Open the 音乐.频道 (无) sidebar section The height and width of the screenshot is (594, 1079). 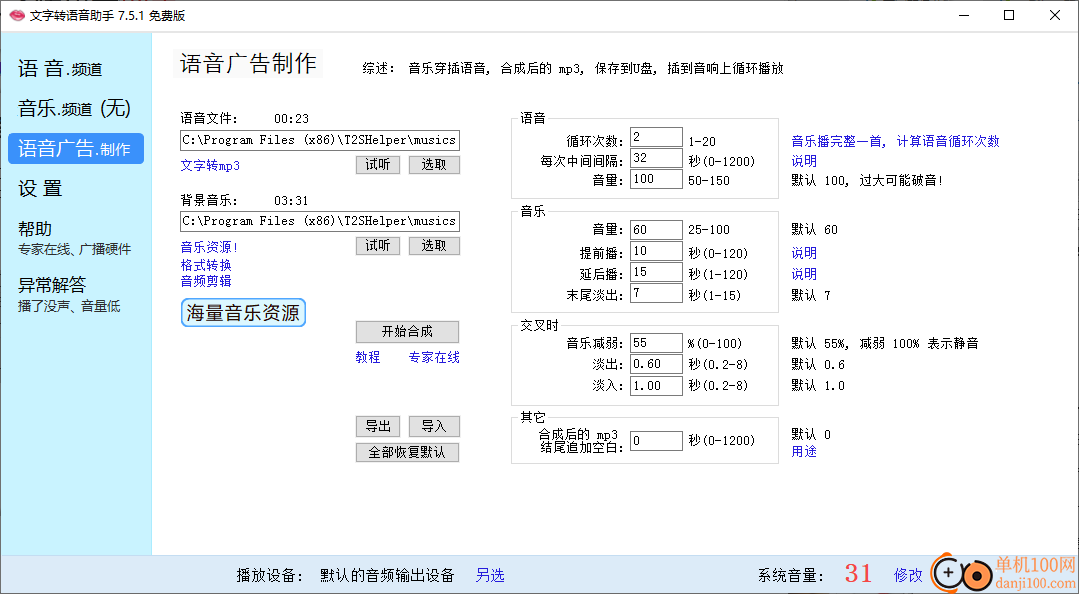(74, 108)
